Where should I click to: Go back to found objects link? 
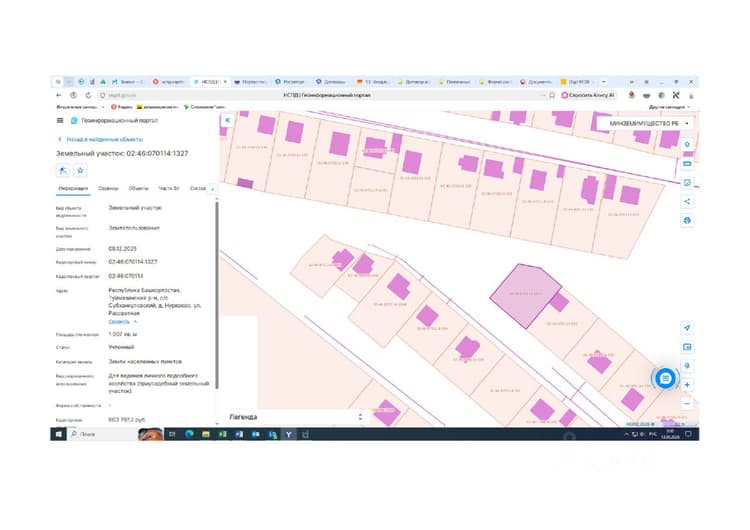point(100,139)
